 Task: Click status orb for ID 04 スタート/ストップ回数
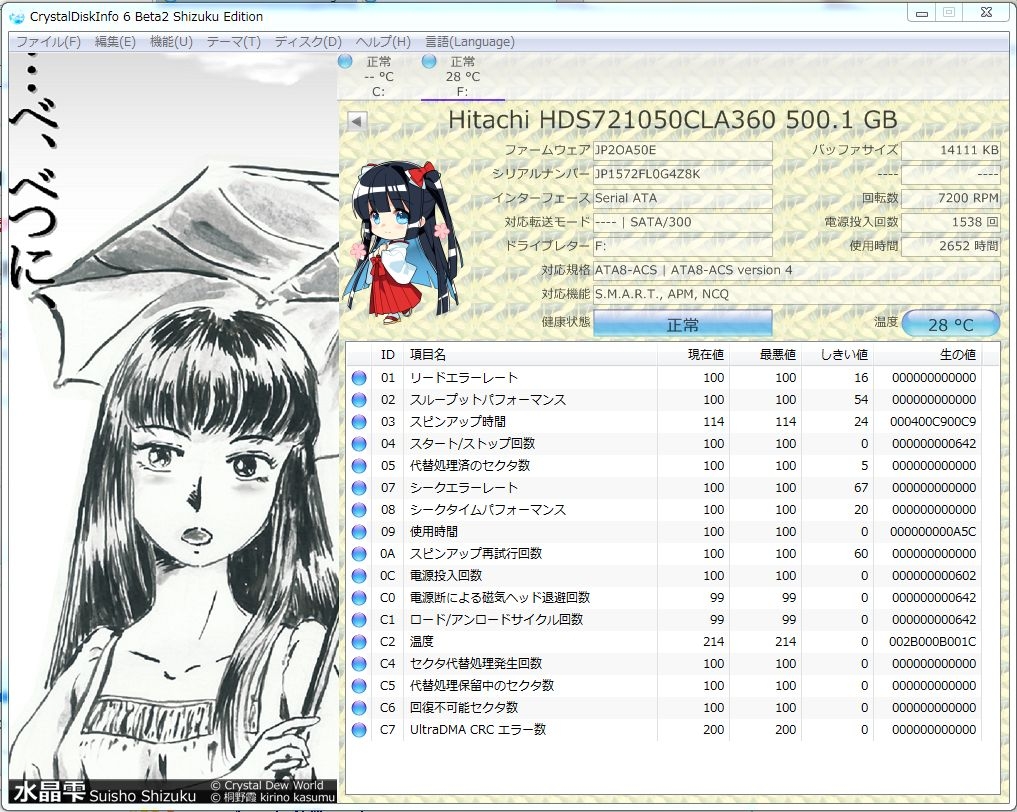pos(359,444)
